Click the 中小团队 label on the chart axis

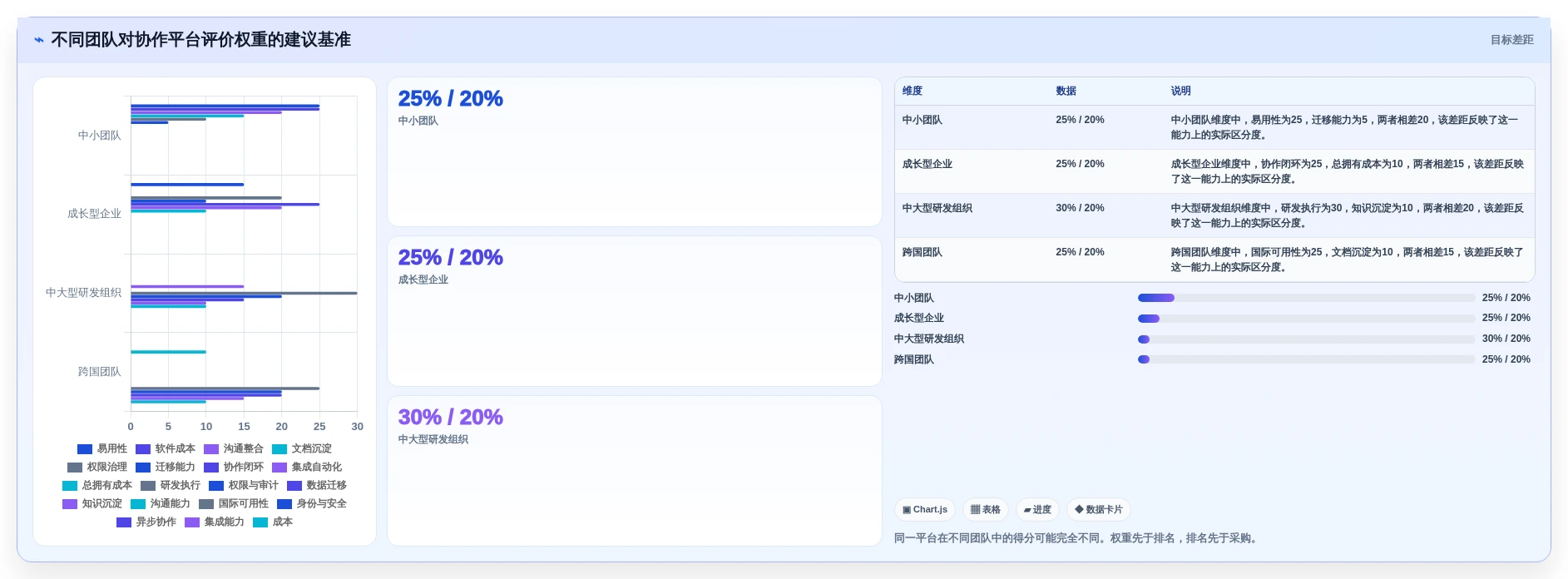(x=100, y=136)
